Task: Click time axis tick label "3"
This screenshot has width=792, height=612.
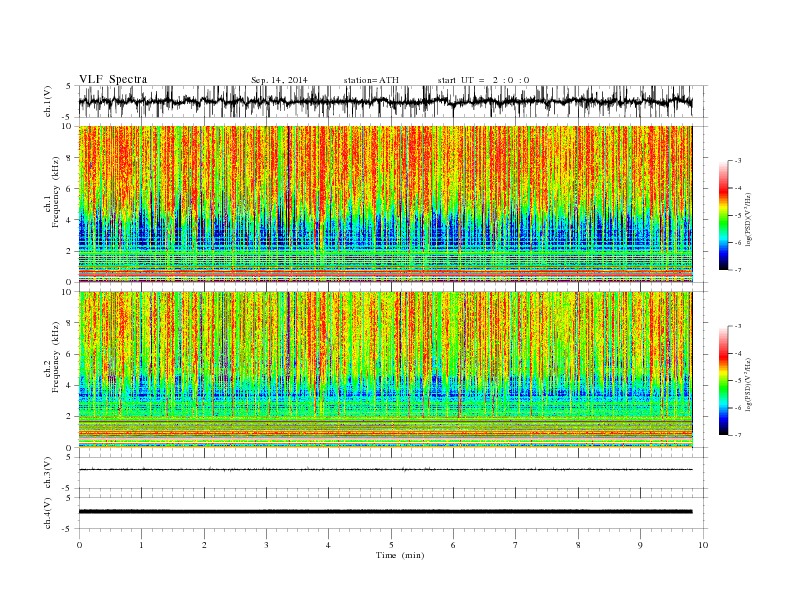Action: tap(267, 545)
